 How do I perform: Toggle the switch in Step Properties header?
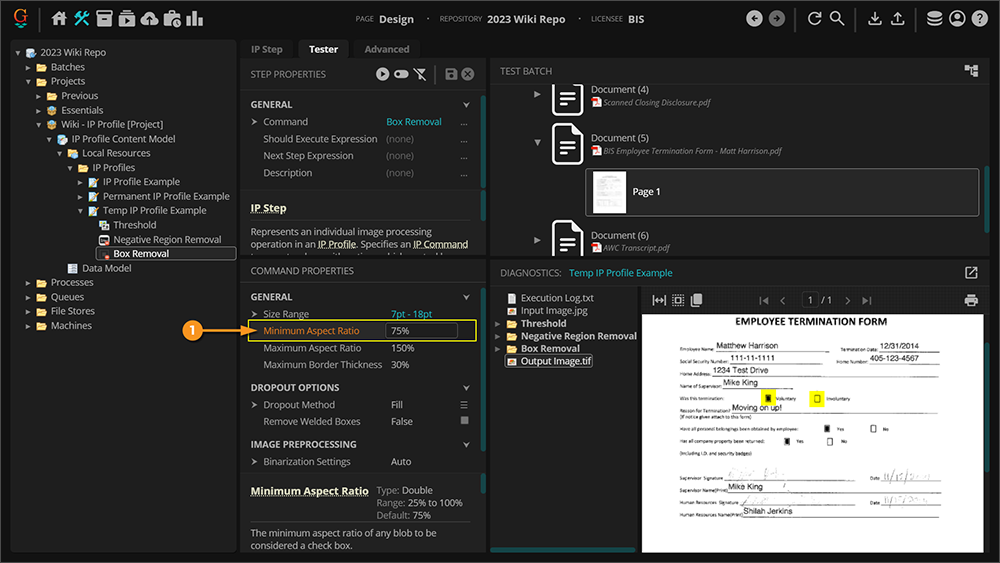point(401,74)
